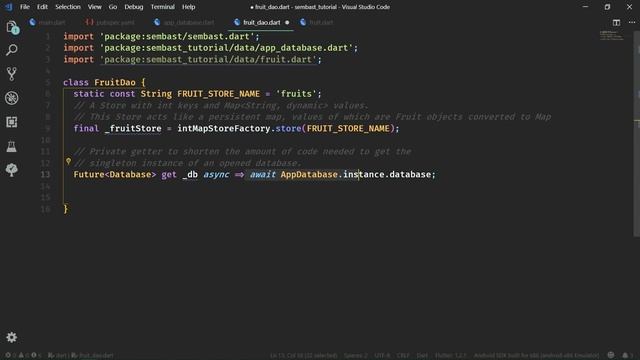Click the '_db' getter name
Viewport: 640px width, 360px height.
[190, 175]
